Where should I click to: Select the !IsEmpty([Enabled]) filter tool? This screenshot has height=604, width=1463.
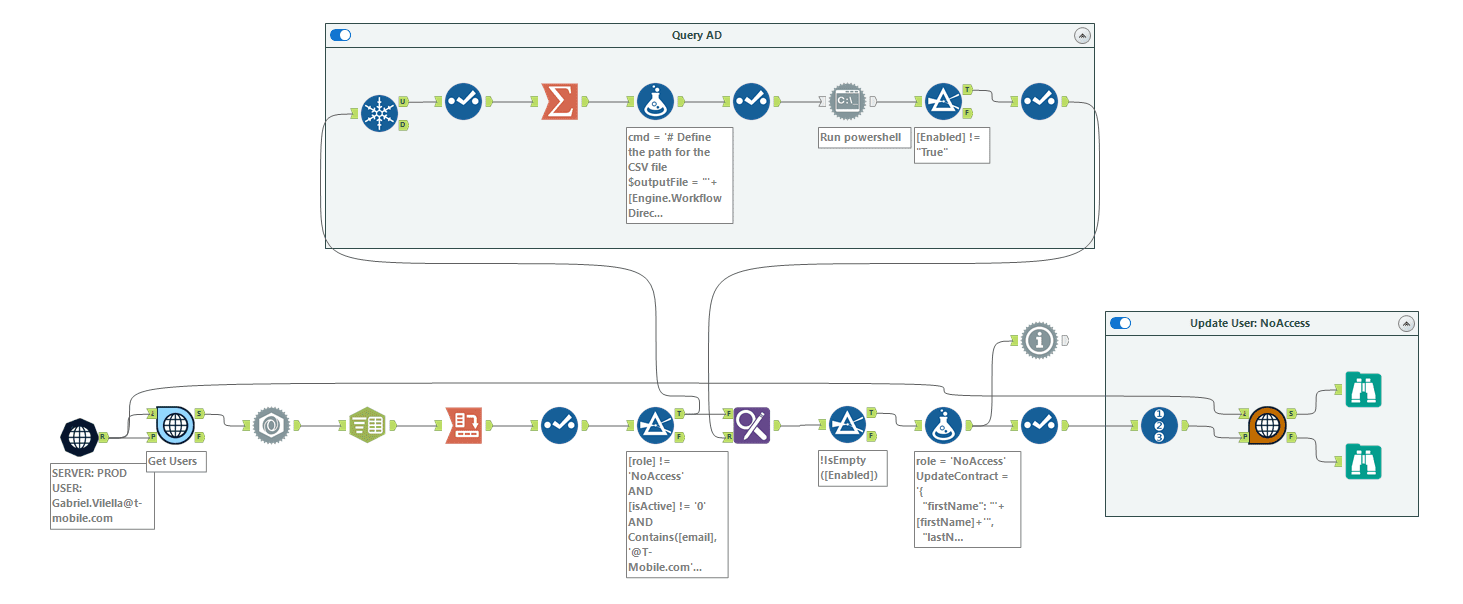(x=847, y=424)
